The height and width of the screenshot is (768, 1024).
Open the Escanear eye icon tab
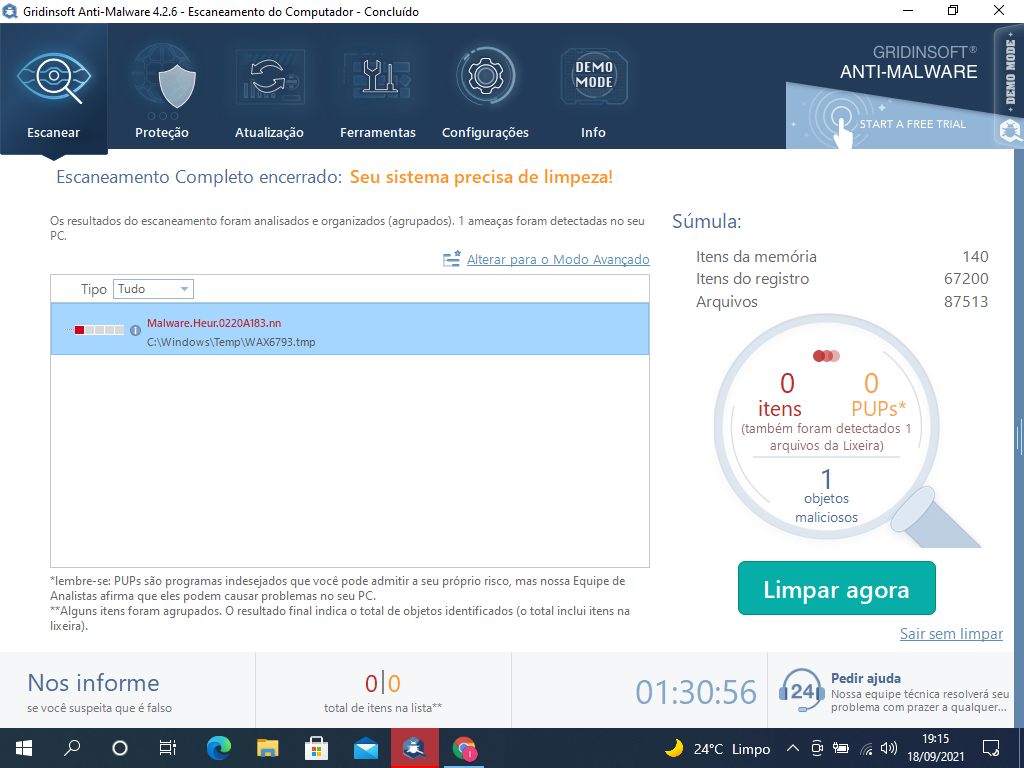coord(54,90)
